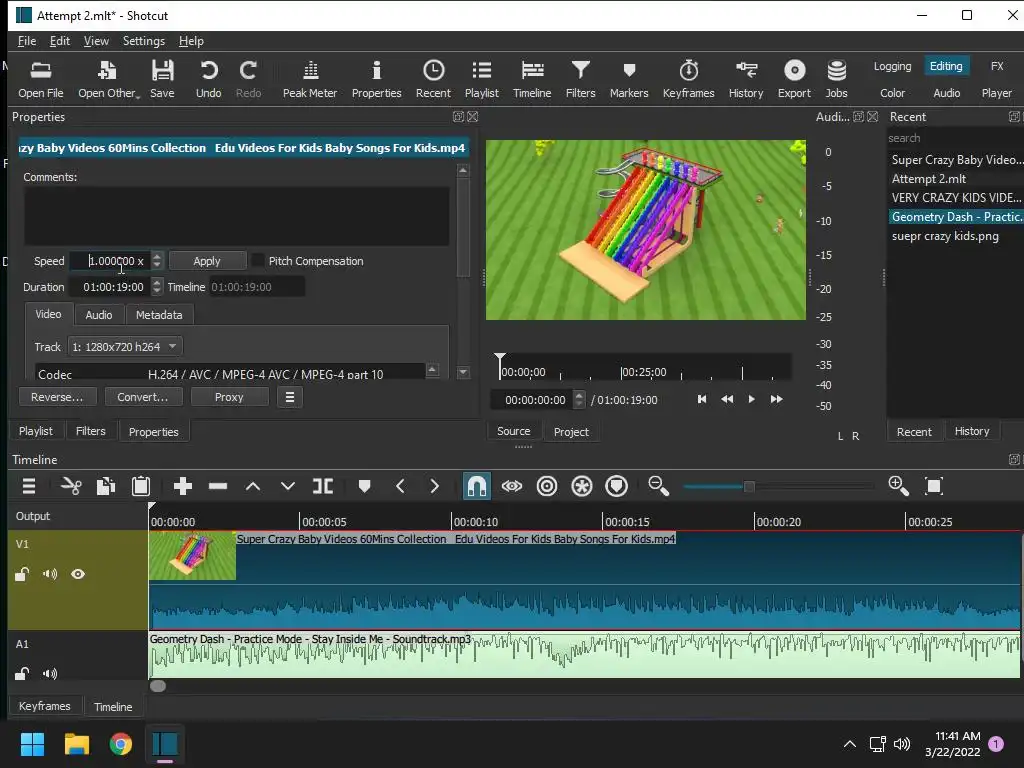The width and height of the screenshot is (1024, 768).
Task: Click the Overwrite down-arrow timeline icon
Action: click(x=287, y=486)
